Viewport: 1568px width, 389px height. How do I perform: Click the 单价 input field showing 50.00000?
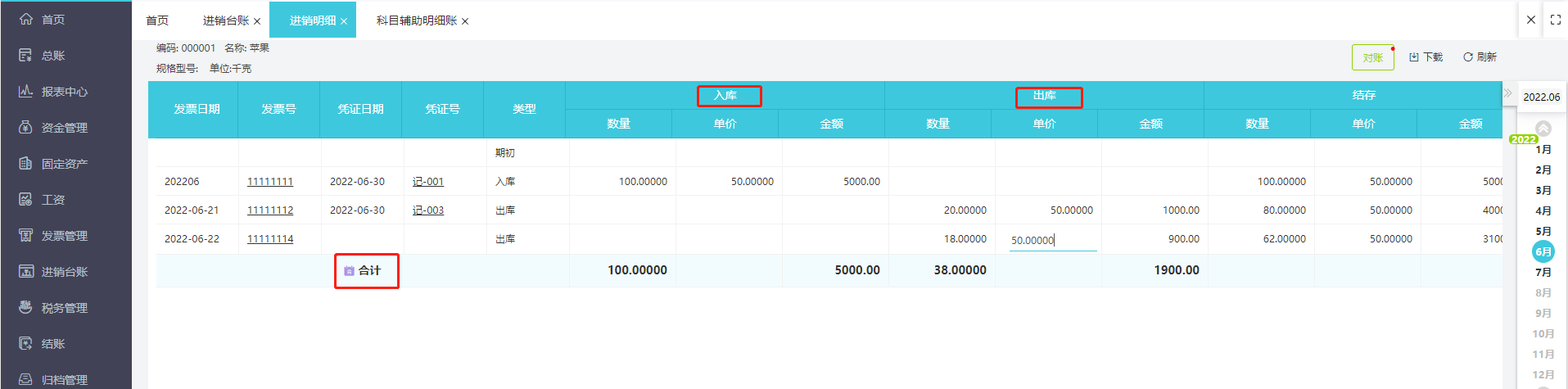pyautogui.click(x=1052, y=240)
